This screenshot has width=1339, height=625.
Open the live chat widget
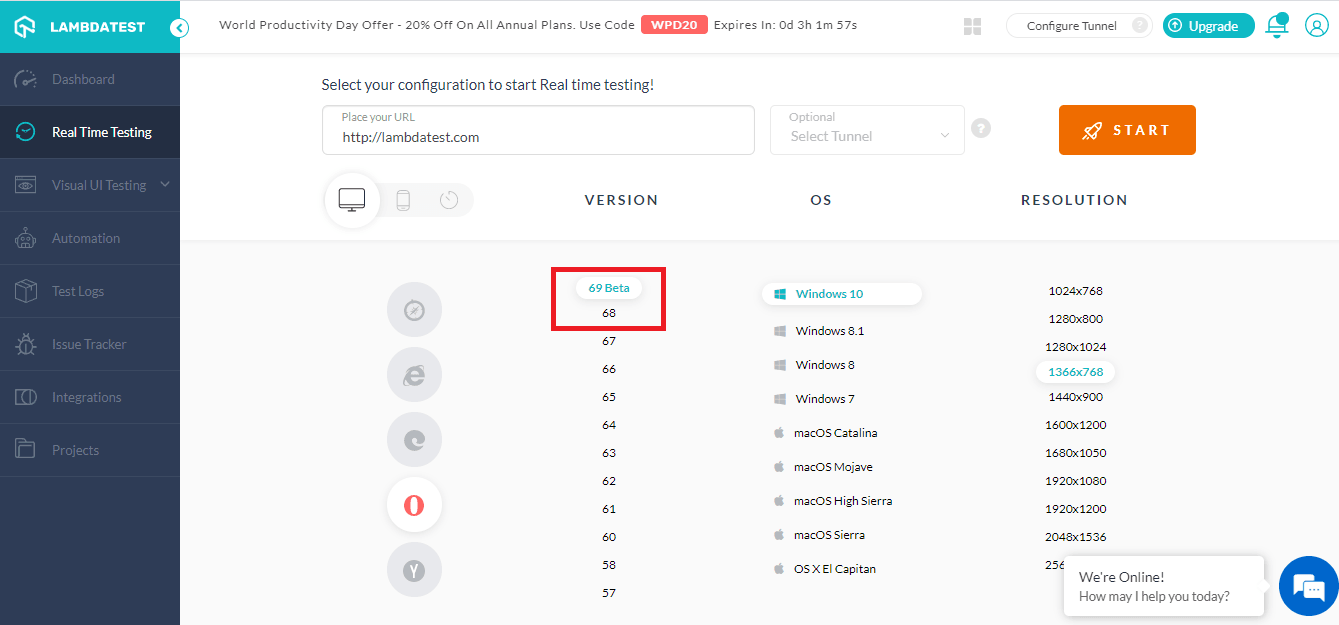coord(1308,586)
